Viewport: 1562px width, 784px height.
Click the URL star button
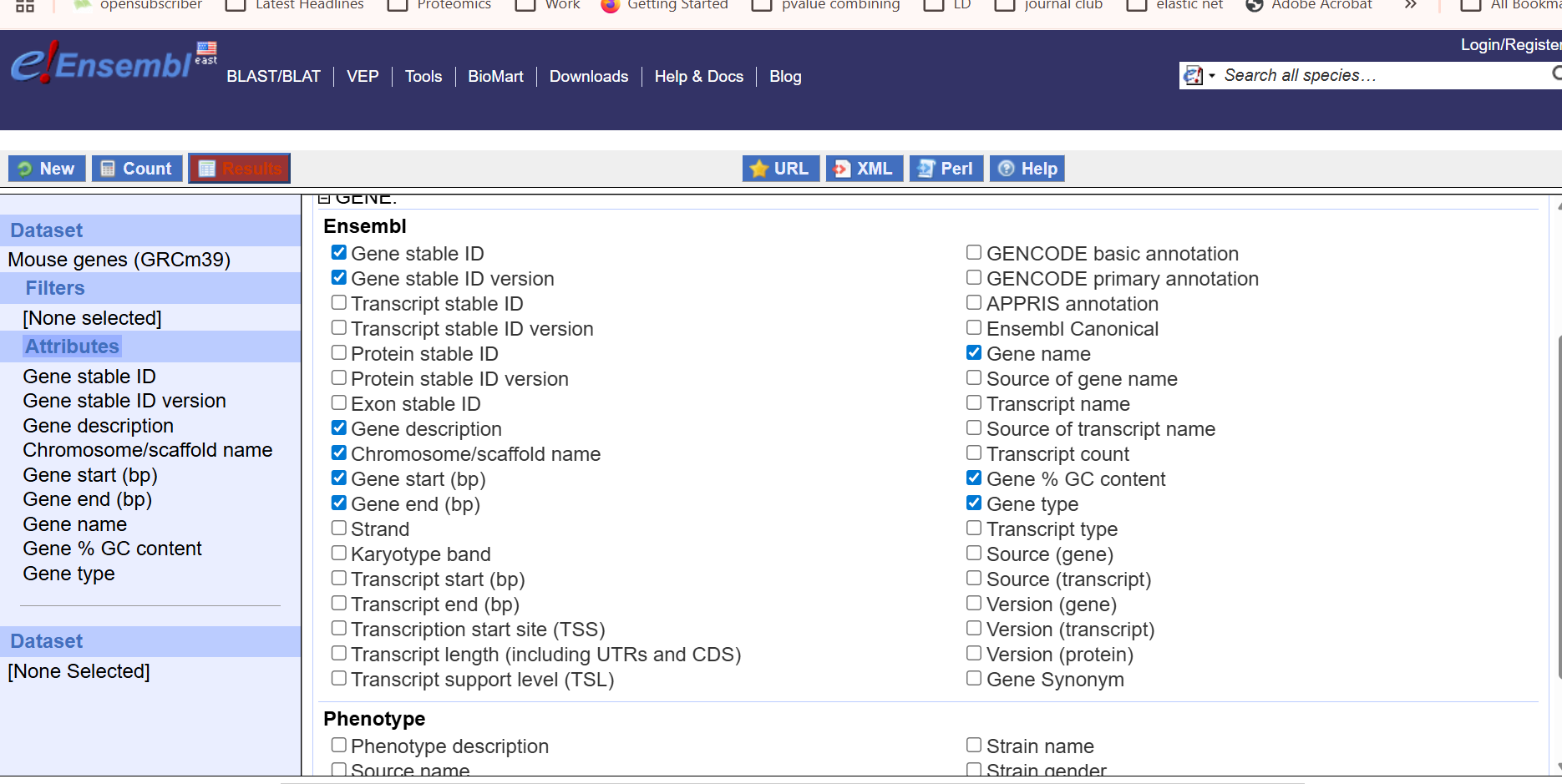[x=780, y=169]
